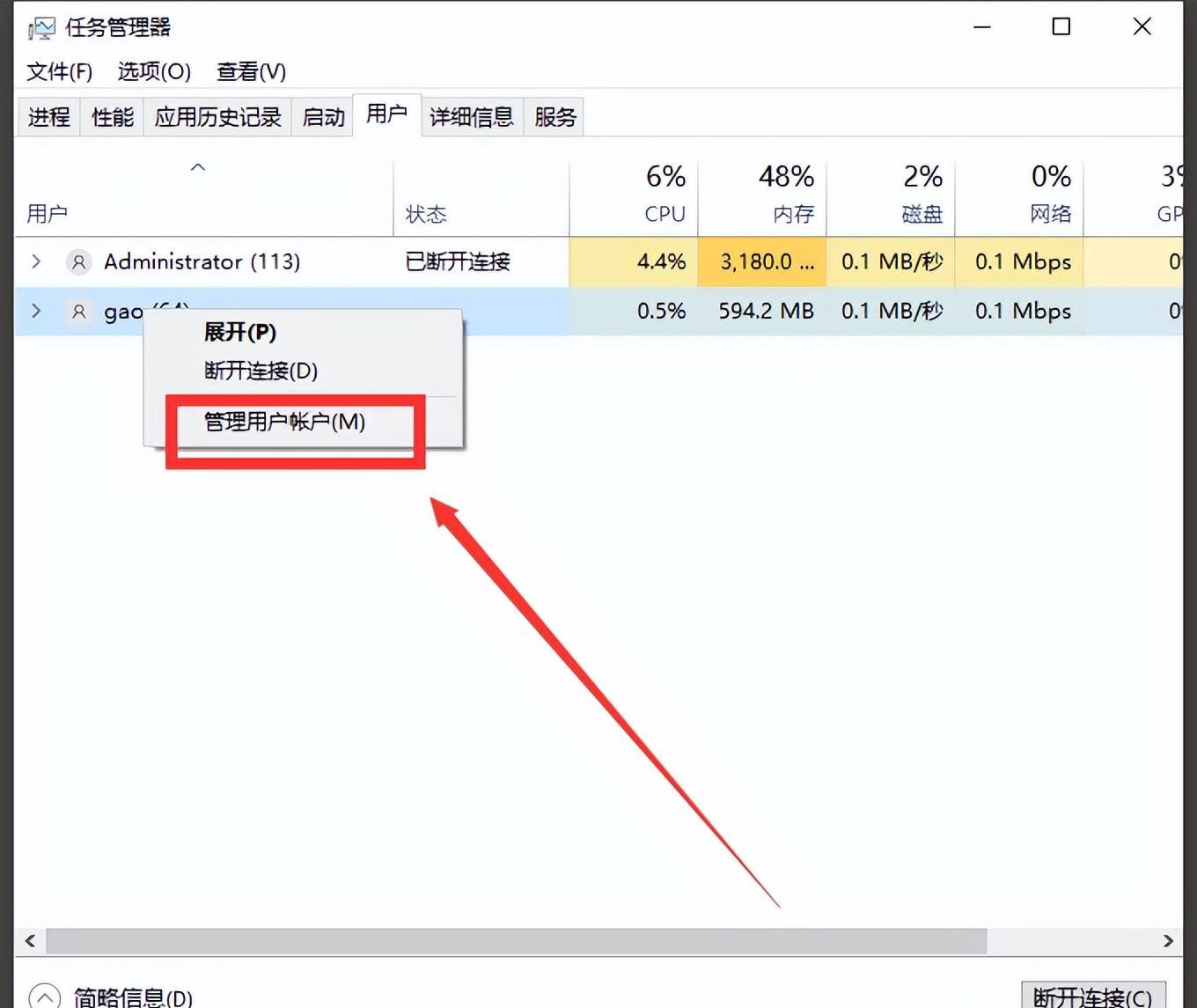The image size is (1197, 1008).
Task: Sort by the CPU column header
Action: pyautogui.click(x=634, y=199)
